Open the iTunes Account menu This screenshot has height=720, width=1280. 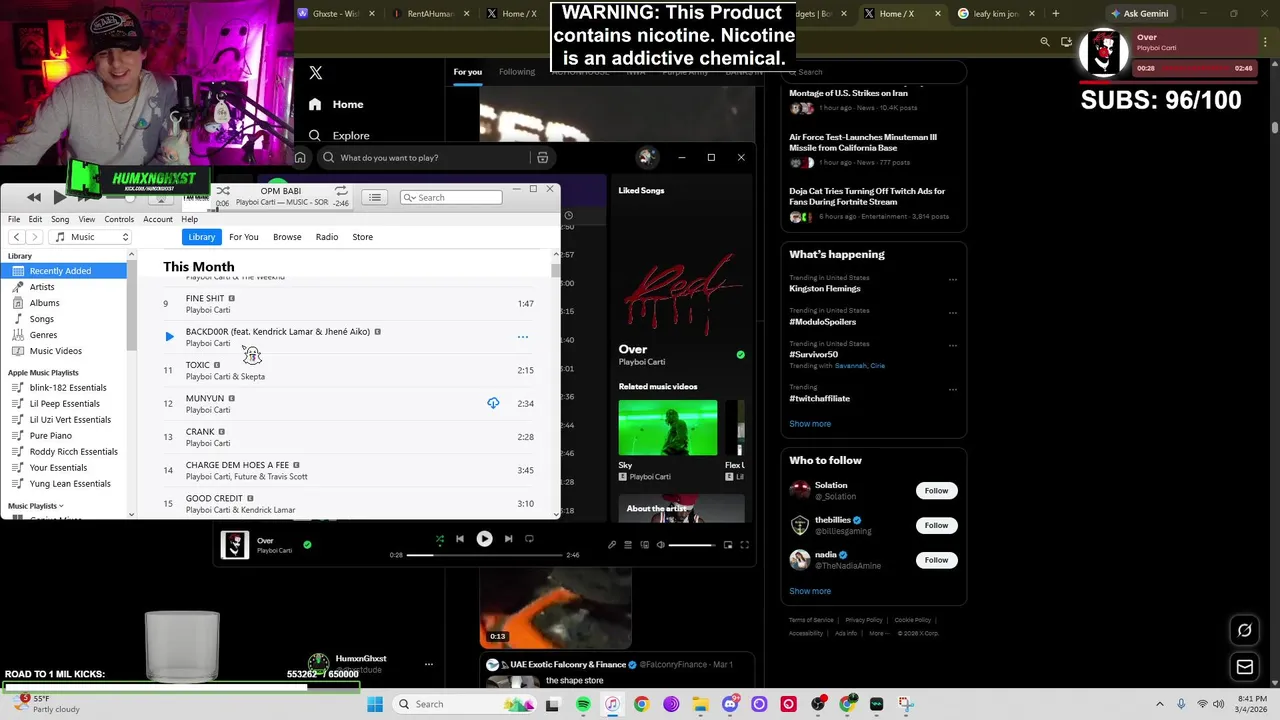pos(158,219)
